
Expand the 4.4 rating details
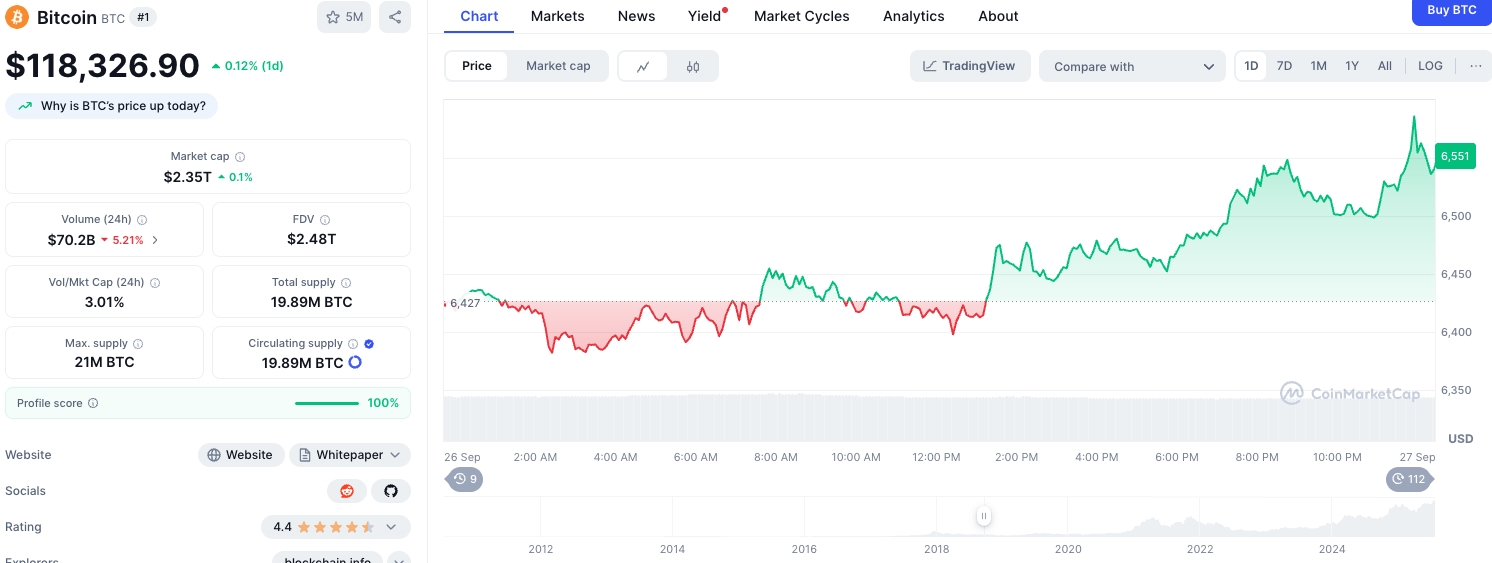[391, 527]
